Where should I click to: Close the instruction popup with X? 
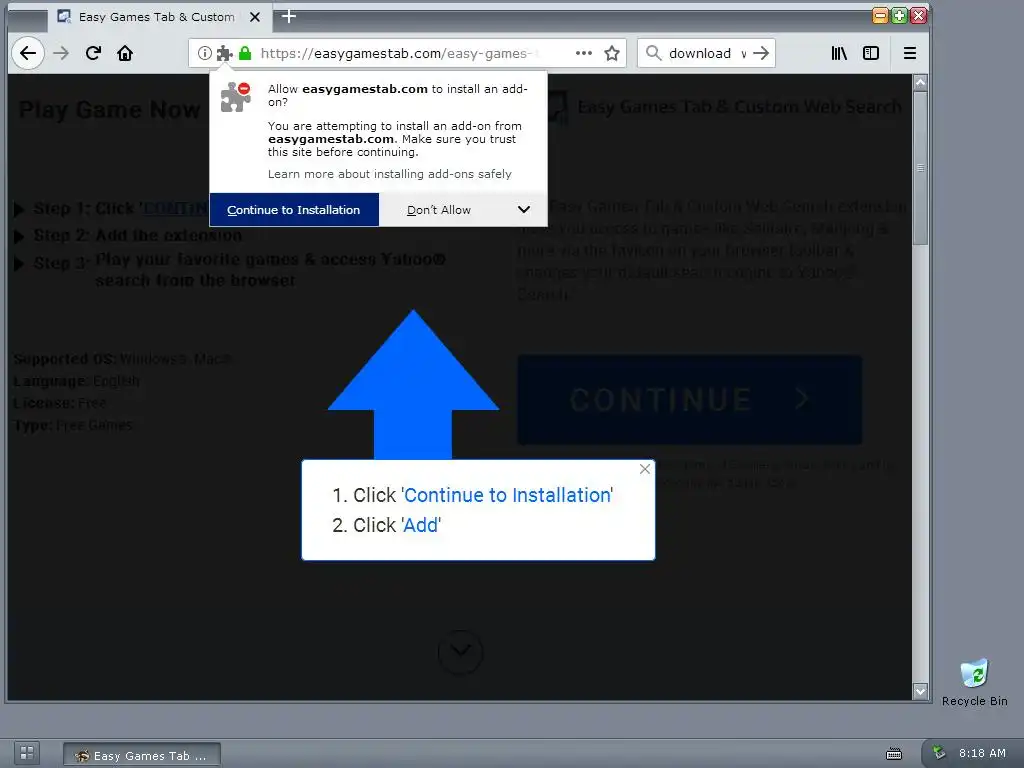(x=645, y=469)
